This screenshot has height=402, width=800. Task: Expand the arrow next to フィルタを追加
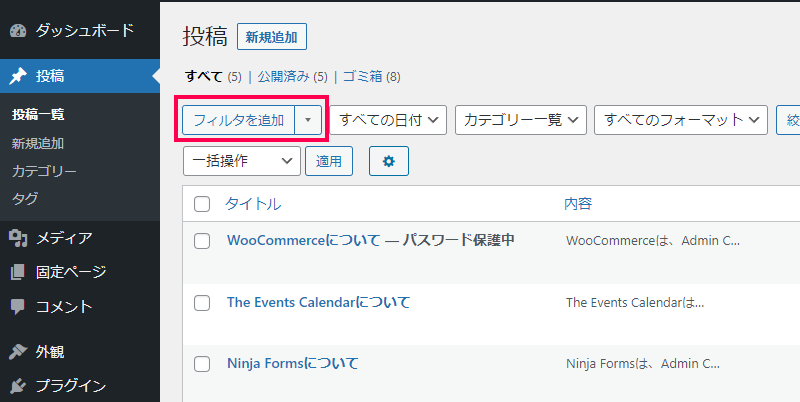[x=308, y=120]
